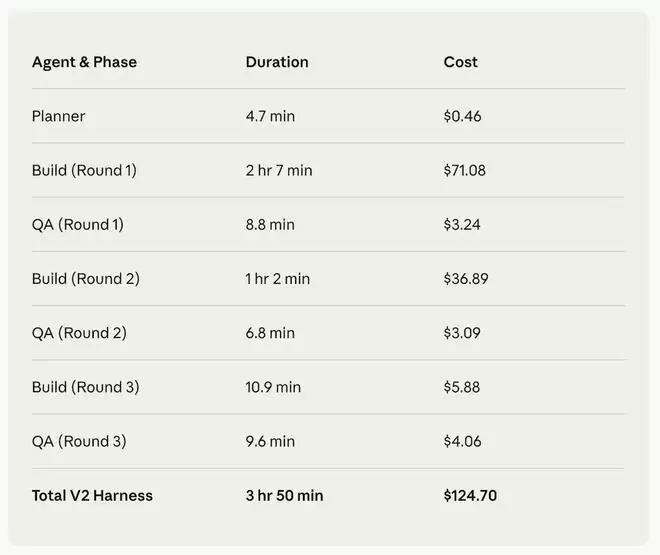Select the $124.70 total cost
Screen dimensions: 660x555
470,495
